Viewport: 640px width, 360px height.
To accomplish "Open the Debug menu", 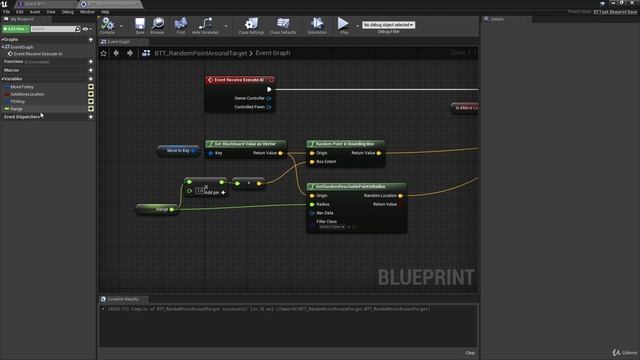I will pyautogui.click(x=67, y=12).
